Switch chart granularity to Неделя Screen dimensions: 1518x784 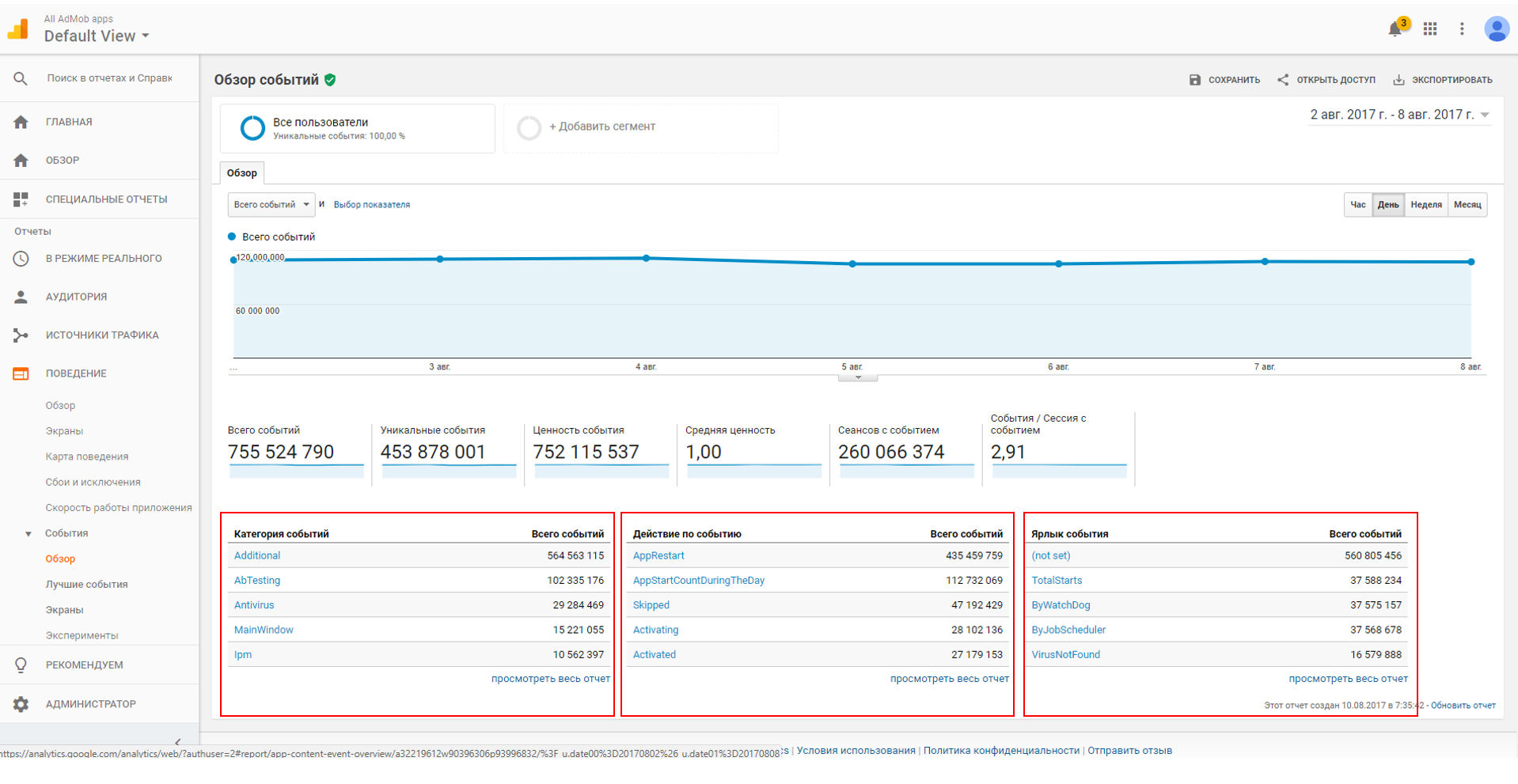[x=1426, y=205]
